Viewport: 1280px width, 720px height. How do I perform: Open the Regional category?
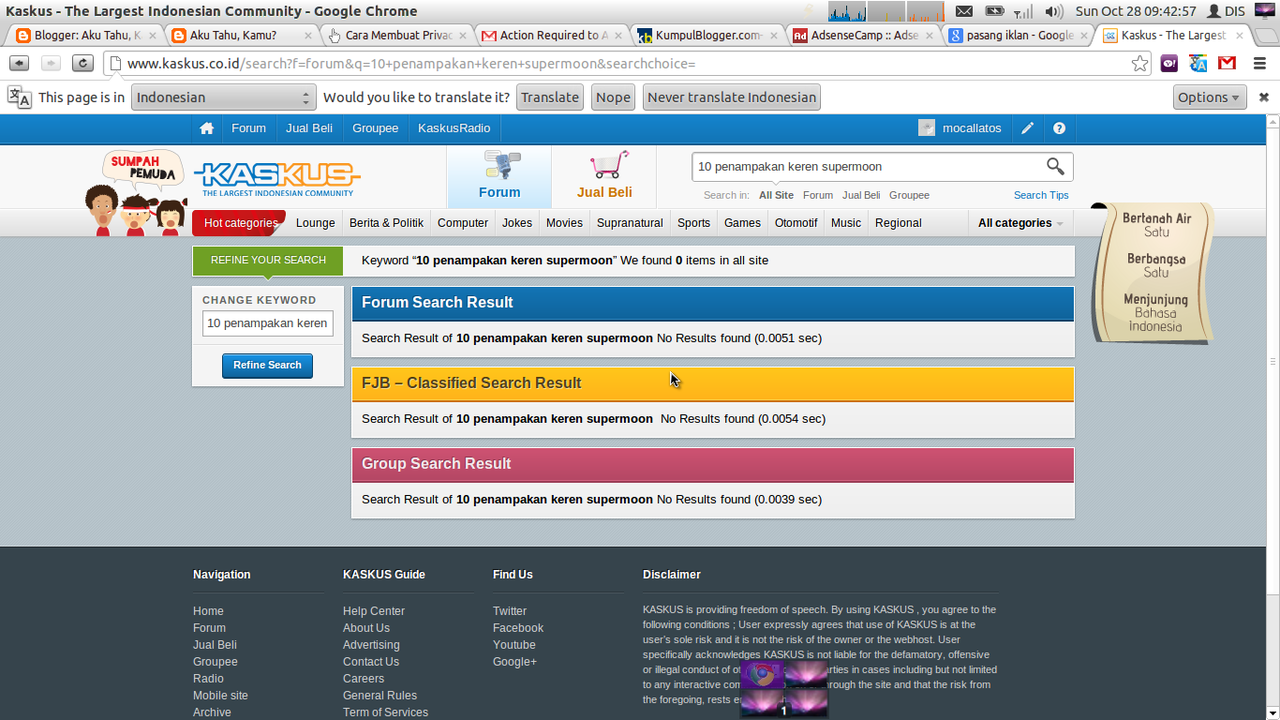point(898,223)
